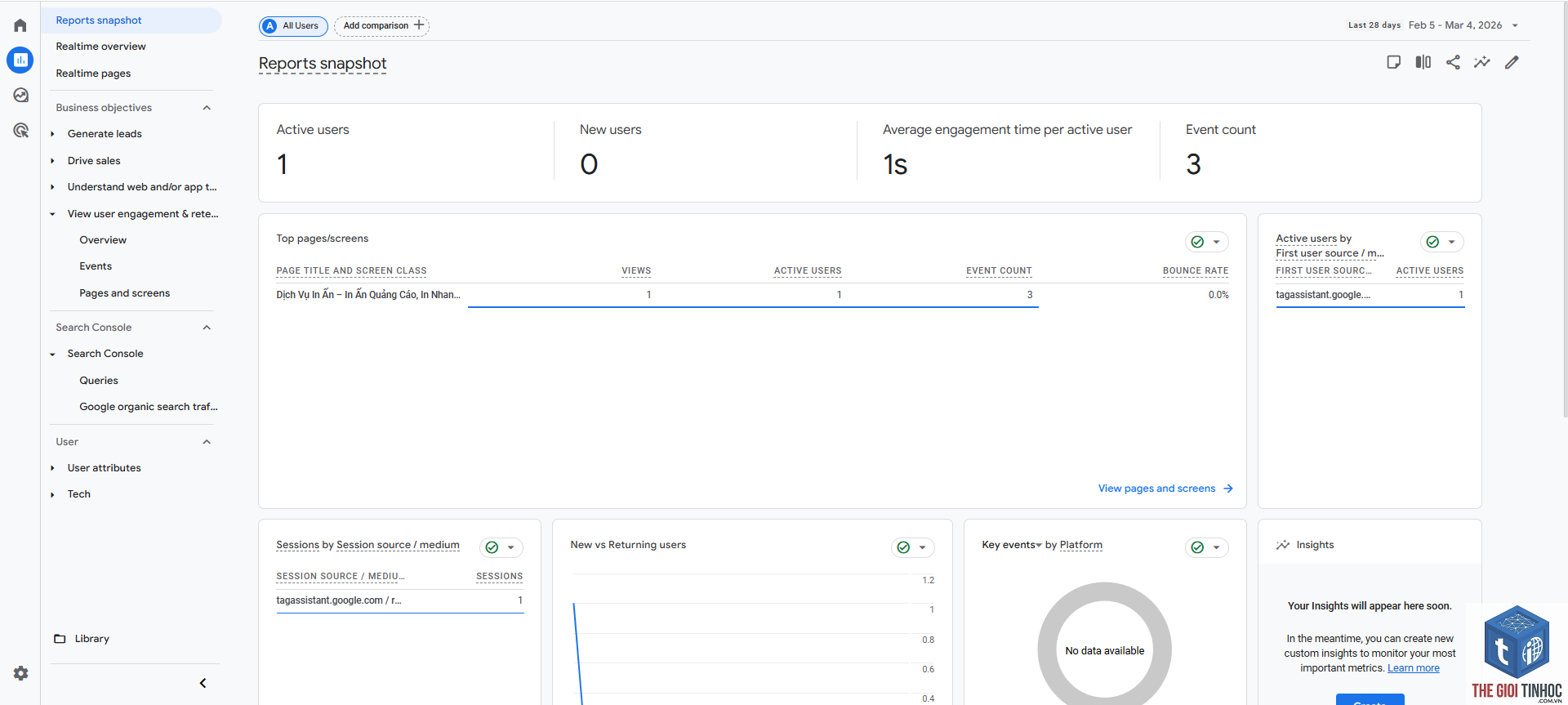Viewport: 1568px width, 705px height.
Task: Open engagement Overview report
Action: pyautogui.click(x=103, y=240)
